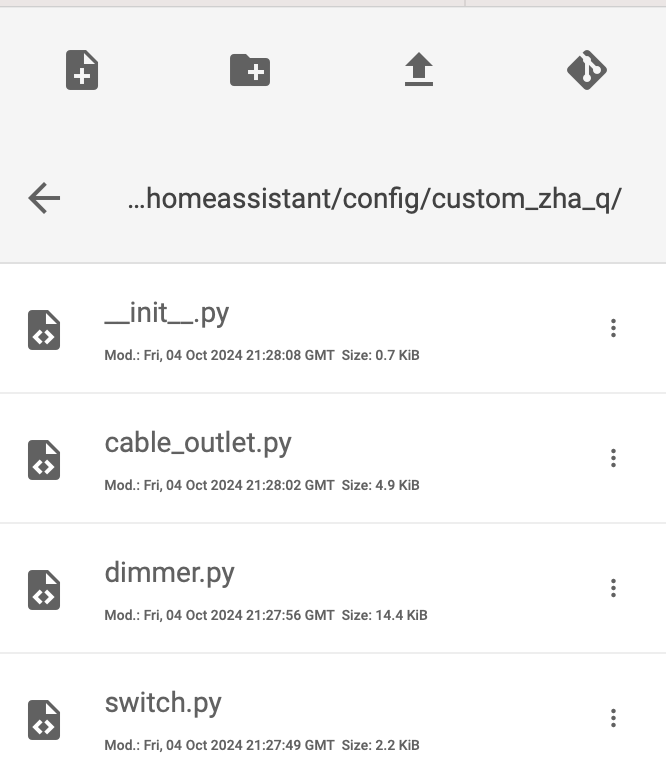This screenshot has height=782, width=666.
Task: Select the dimmer.py file name
Action: 170,574
